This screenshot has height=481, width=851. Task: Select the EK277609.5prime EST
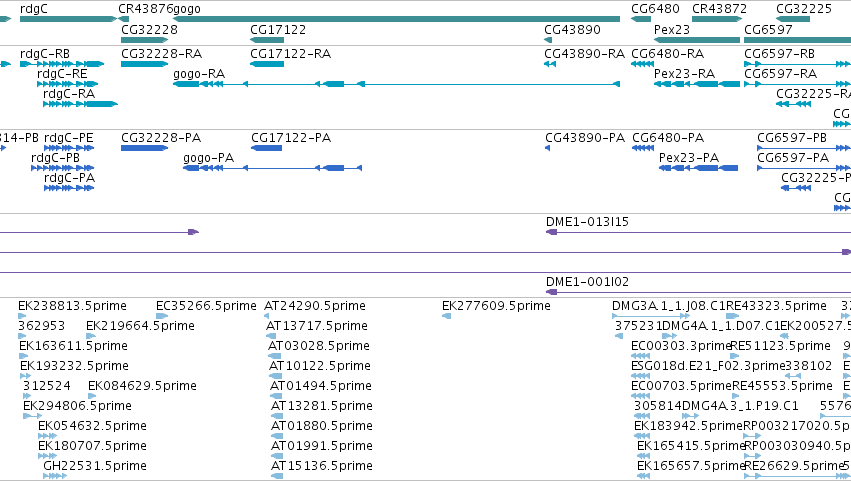point(447,316)
